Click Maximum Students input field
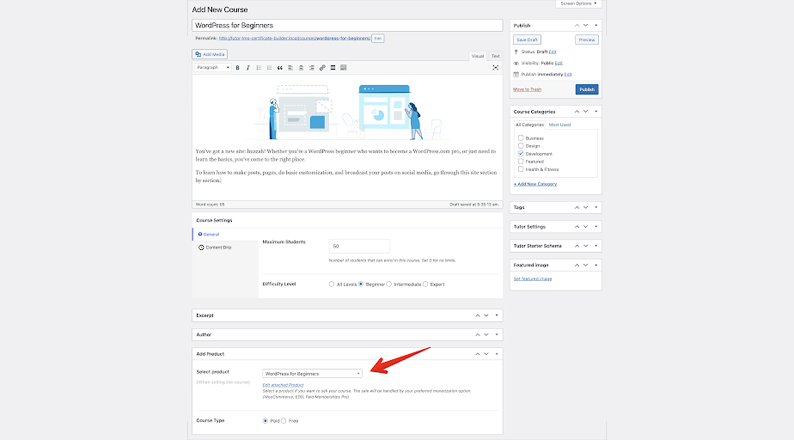This screenshot has height=440, width=794. [x=360, y=246]
